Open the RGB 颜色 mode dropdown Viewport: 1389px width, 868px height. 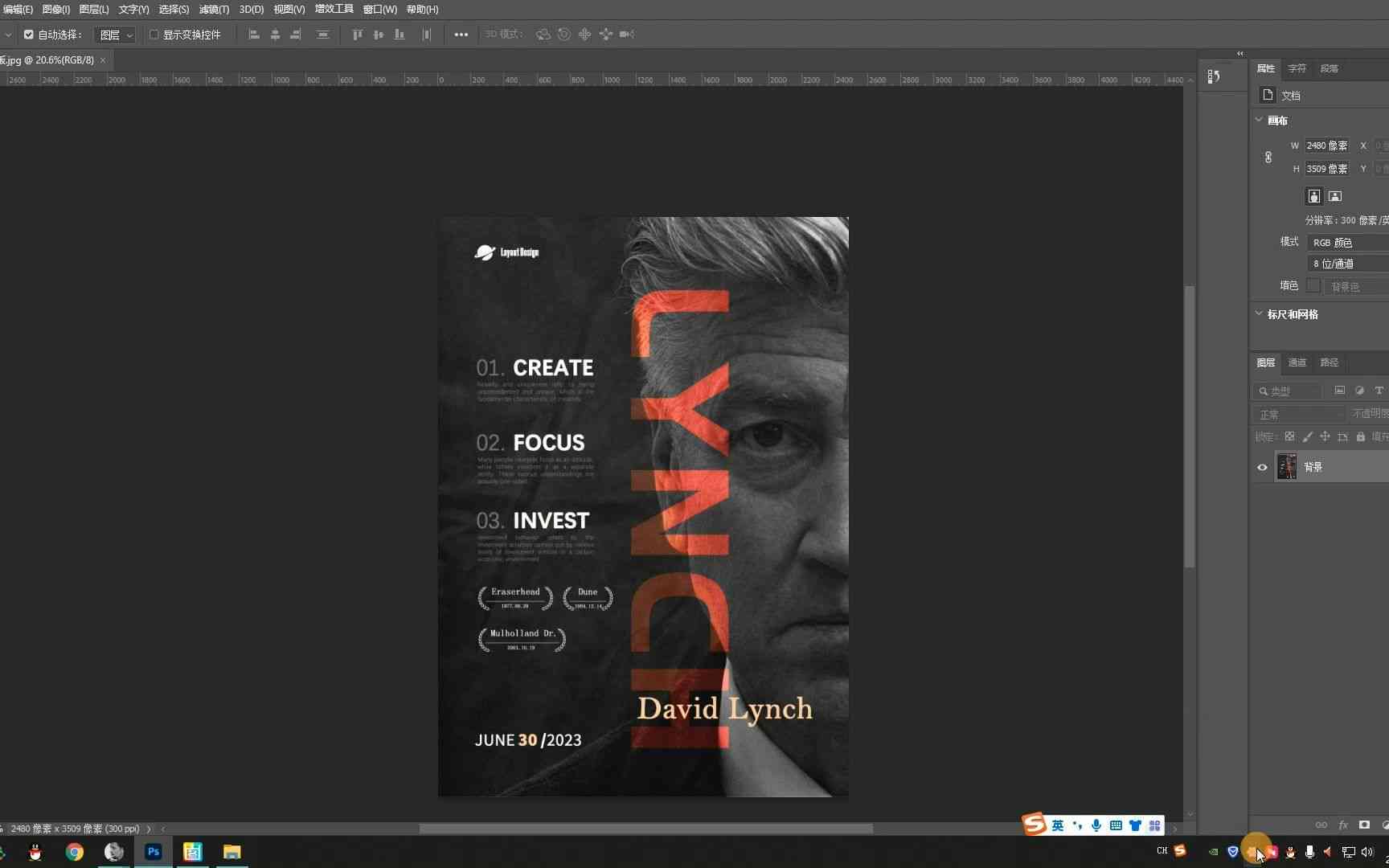tap(1348, 242)
